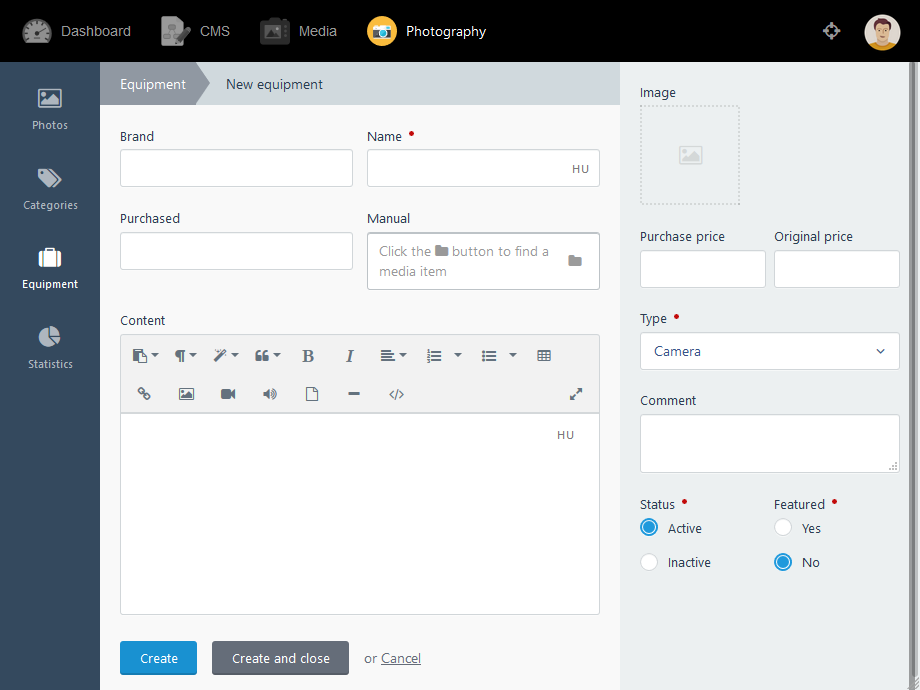Open the numbered list options arrow

point(458,356)
